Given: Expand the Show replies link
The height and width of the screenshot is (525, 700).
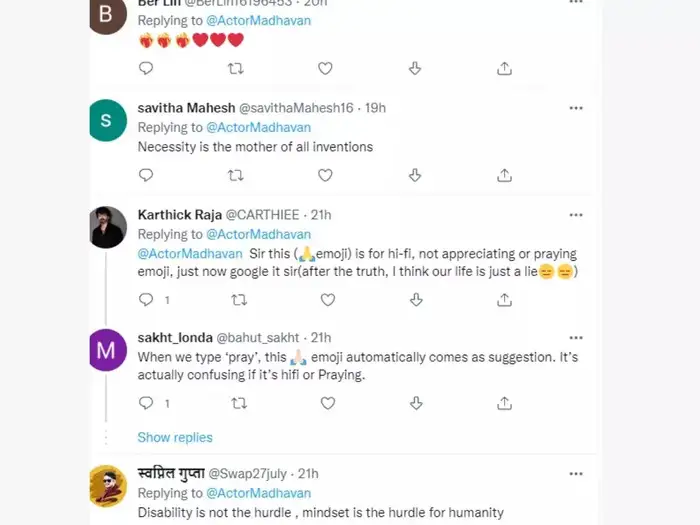Looking at the screenshot, I should click(x=175, y=437).
